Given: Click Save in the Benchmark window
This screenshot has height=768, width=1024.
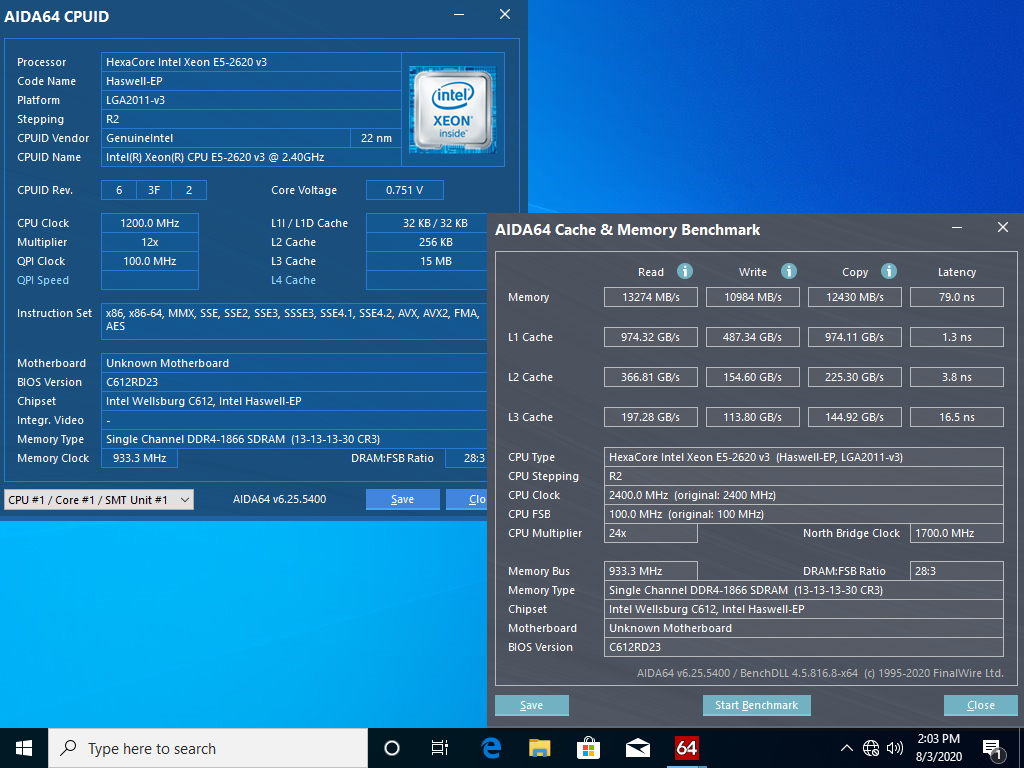Looking at the screenshot, I should point(532,705).
